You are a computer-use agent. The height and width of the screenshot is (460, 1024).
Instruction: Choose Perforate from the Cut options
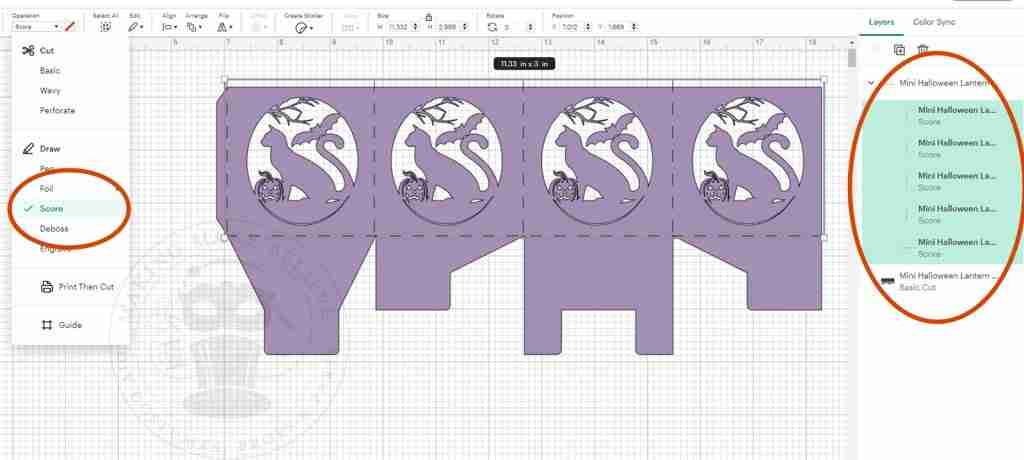point(57,110)
